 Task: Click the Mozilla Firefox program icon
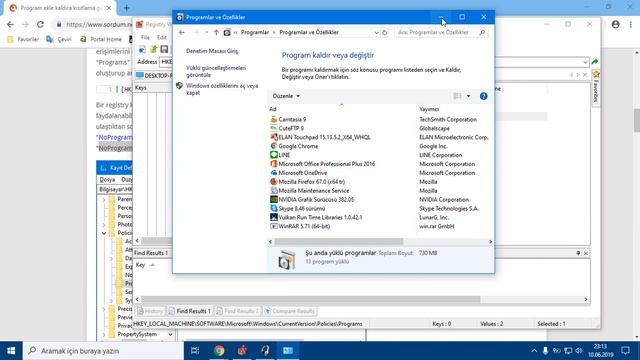(273, 182)
